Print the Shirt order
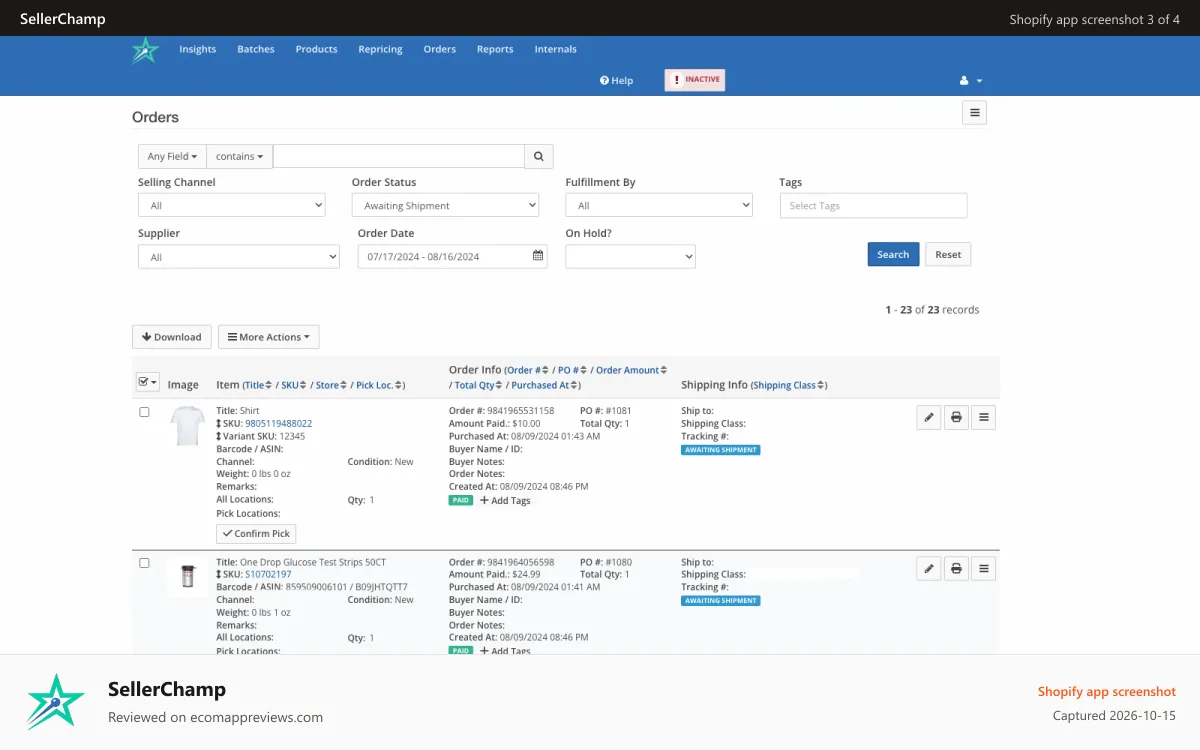The width and height of the screenshot is (1200, 750). pos(956,417)
